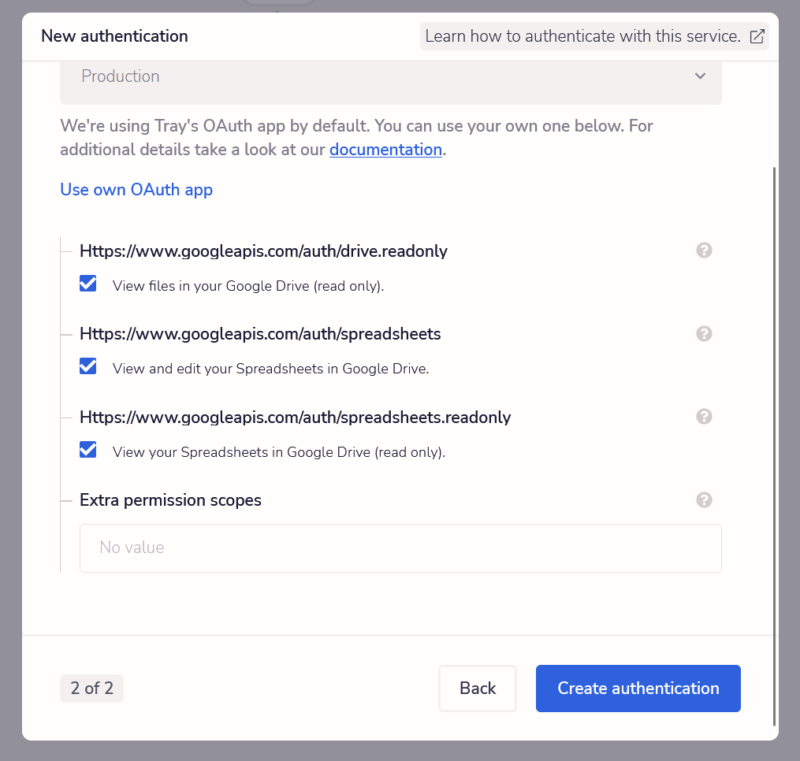The width and height of the screenshot is (800, 761).
Task: Click help icon for Extra permission scopes
Action: pyautogui.click(x=704, y=500)
